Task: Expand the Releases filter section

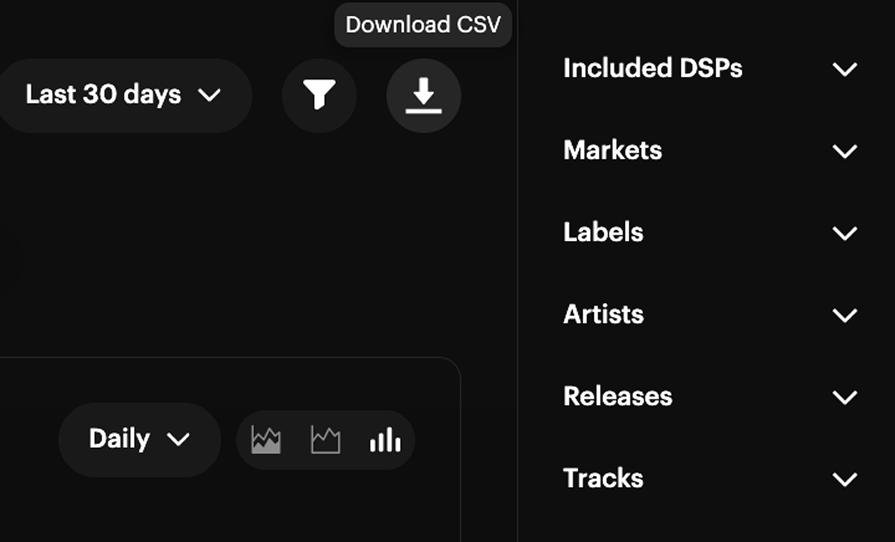Action: 710,397
